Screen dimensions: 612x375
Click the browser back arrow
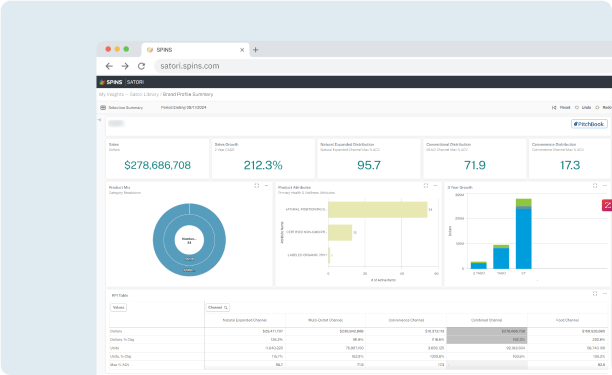(x=109, y=66)
